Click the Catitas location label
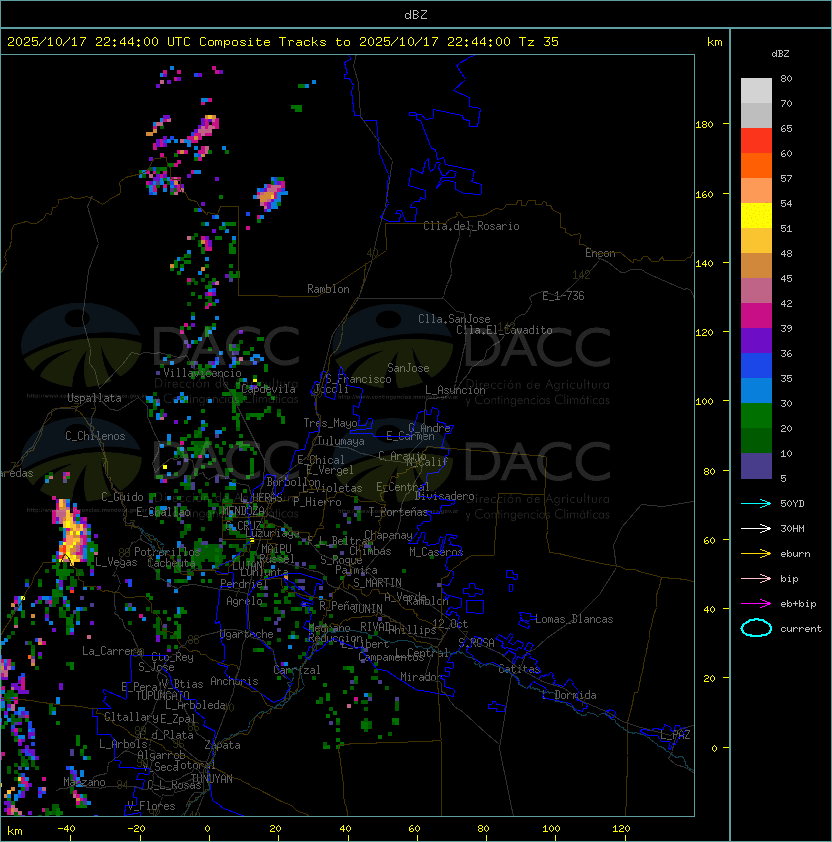This screenshot has width=832, height=842. [x=519, y=669]
